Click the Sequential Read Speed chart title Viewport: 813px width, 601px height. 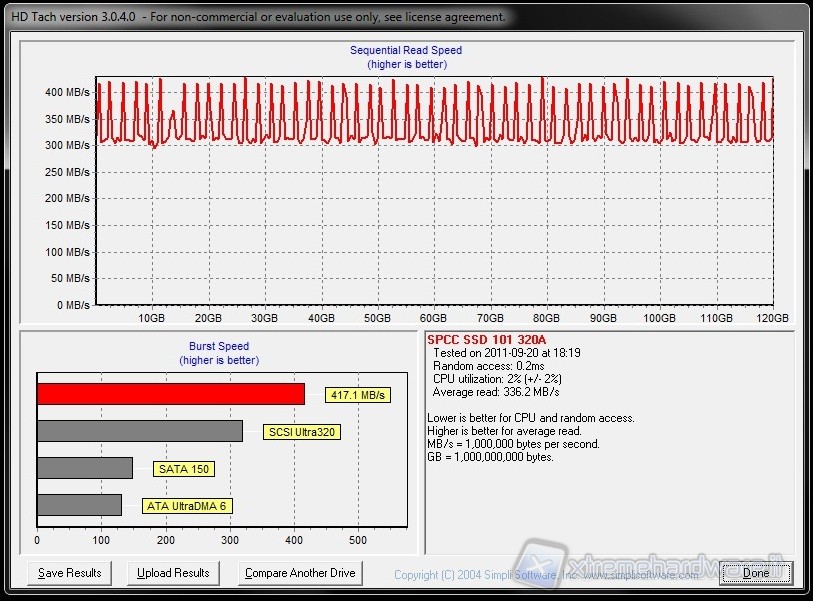pyautogui.click(x=406, y=50)
